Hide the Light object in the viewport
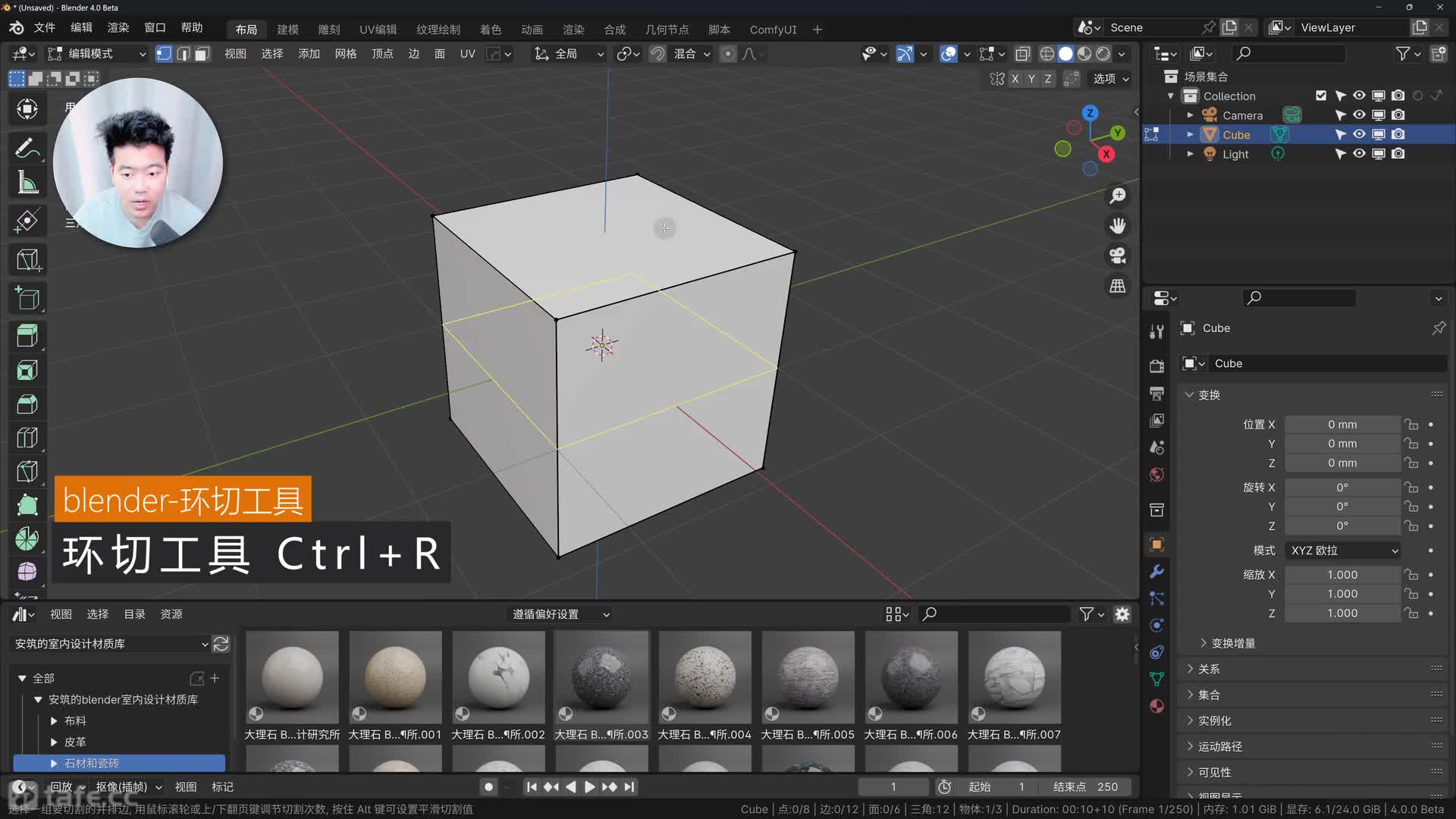Viewport: 1456px width, 819px height. [1359, 154]
